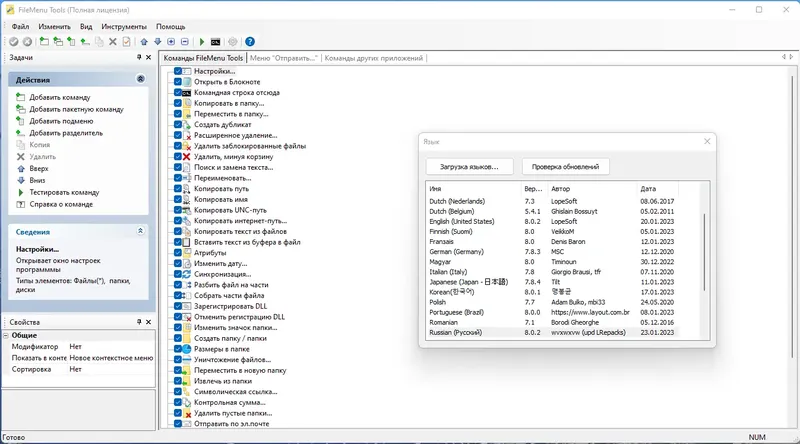The height and width of the screenshot is (444, 800).
Task: Click the Add separator toolbar icon
Action: click(x=85, y=42)
